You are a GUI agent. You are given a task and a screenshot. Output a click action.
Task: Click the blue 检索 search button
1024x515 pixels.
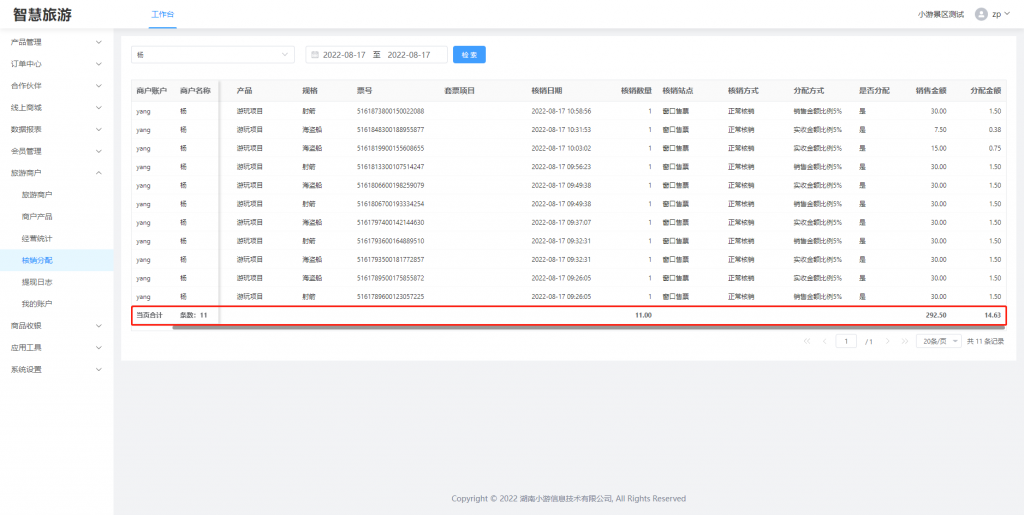469,54
